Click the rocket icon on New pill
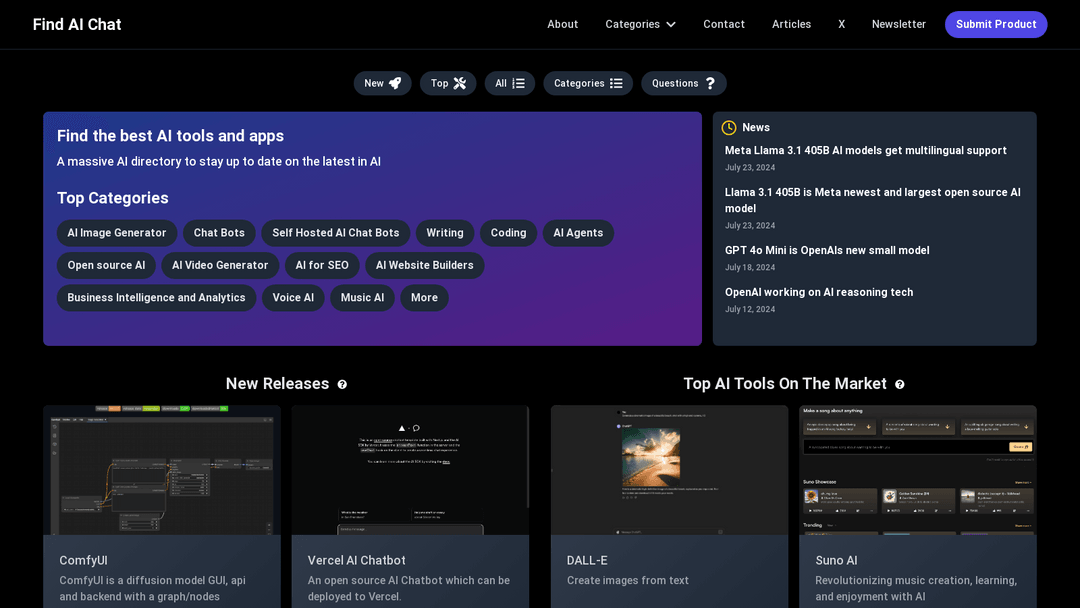This screenshot has height=608, width=1080. pyautogui.click(x=395, y=83)
